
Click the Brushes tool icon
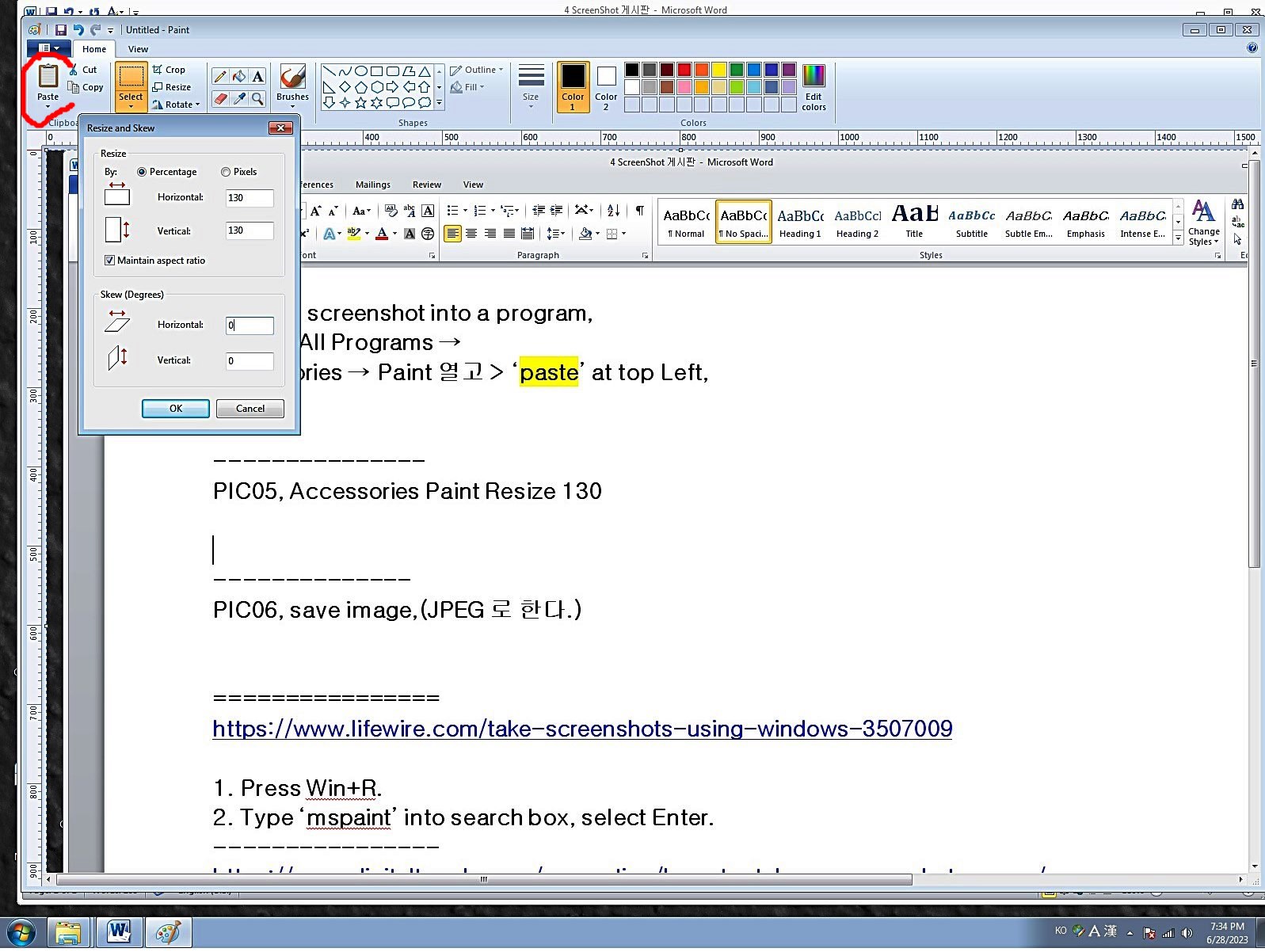(x=292, y=77)
